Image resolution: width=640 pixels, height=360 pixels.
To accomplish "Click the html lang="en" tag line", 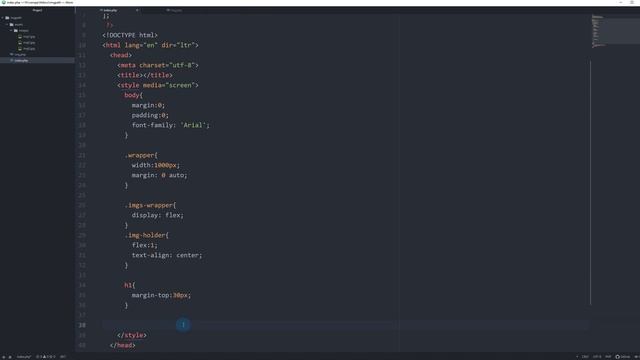I will pos(150,45).
